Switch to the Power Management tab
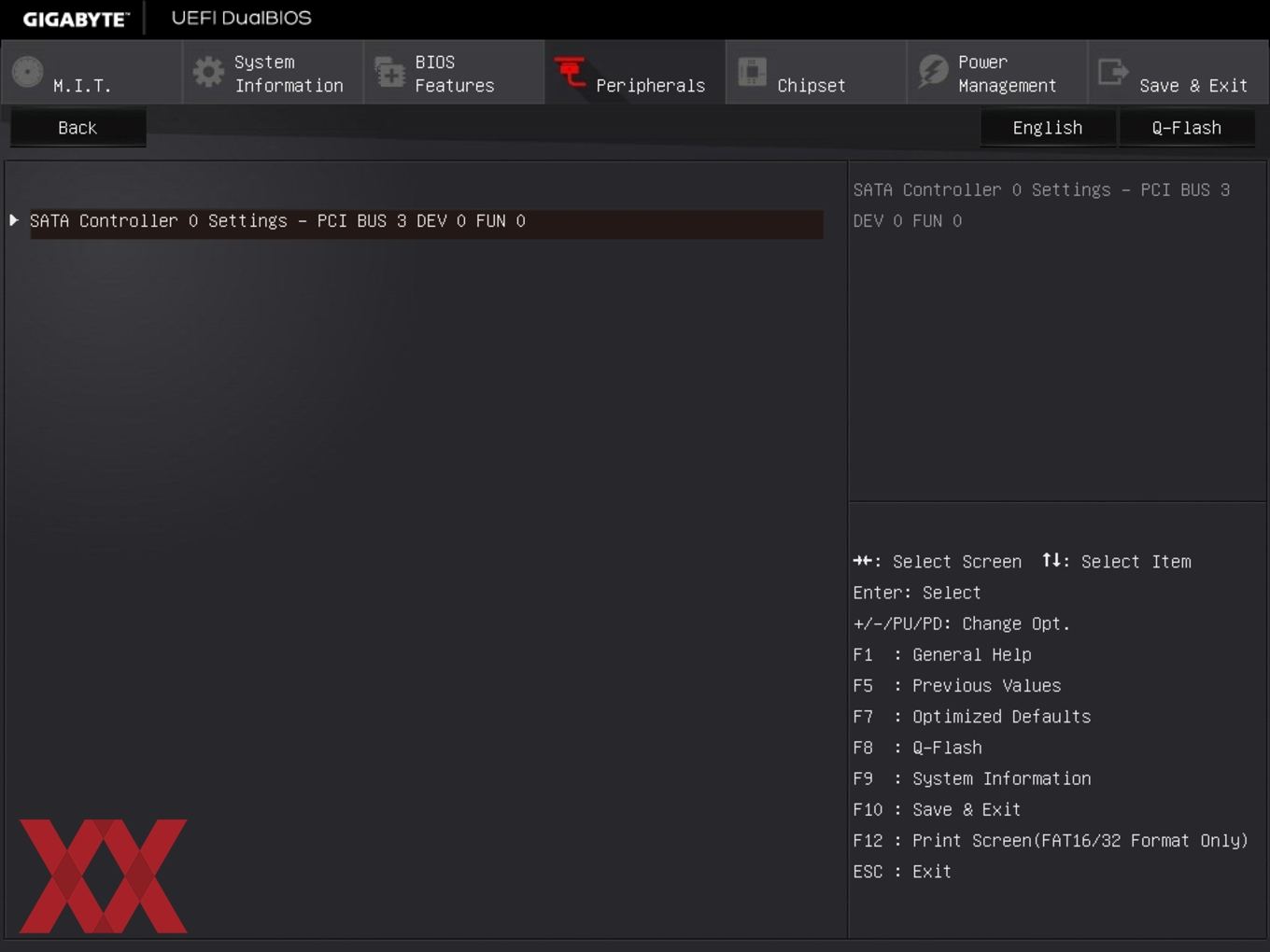1270x952 pixels. [997, 72]
